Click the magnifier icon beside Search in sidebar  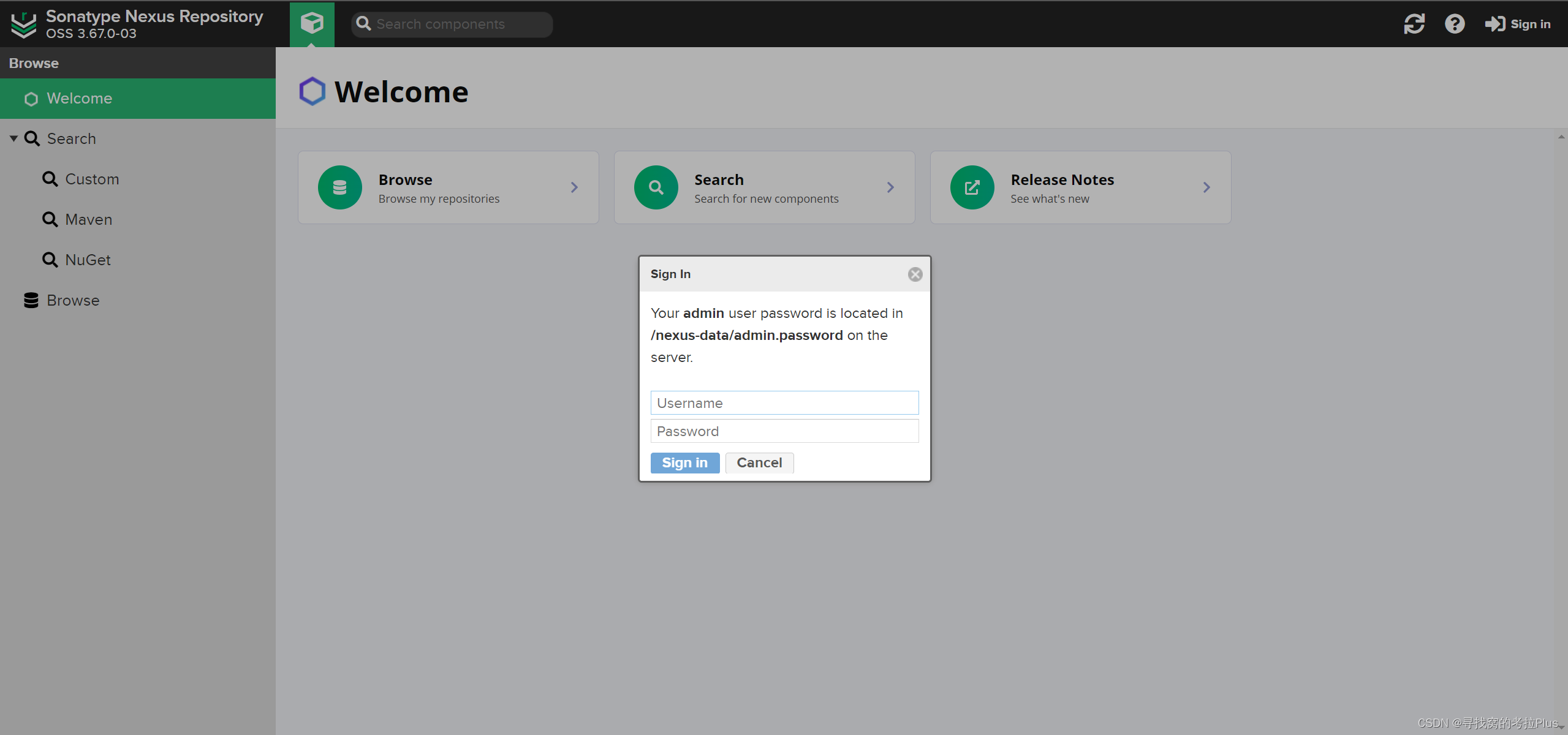point(32,138)
